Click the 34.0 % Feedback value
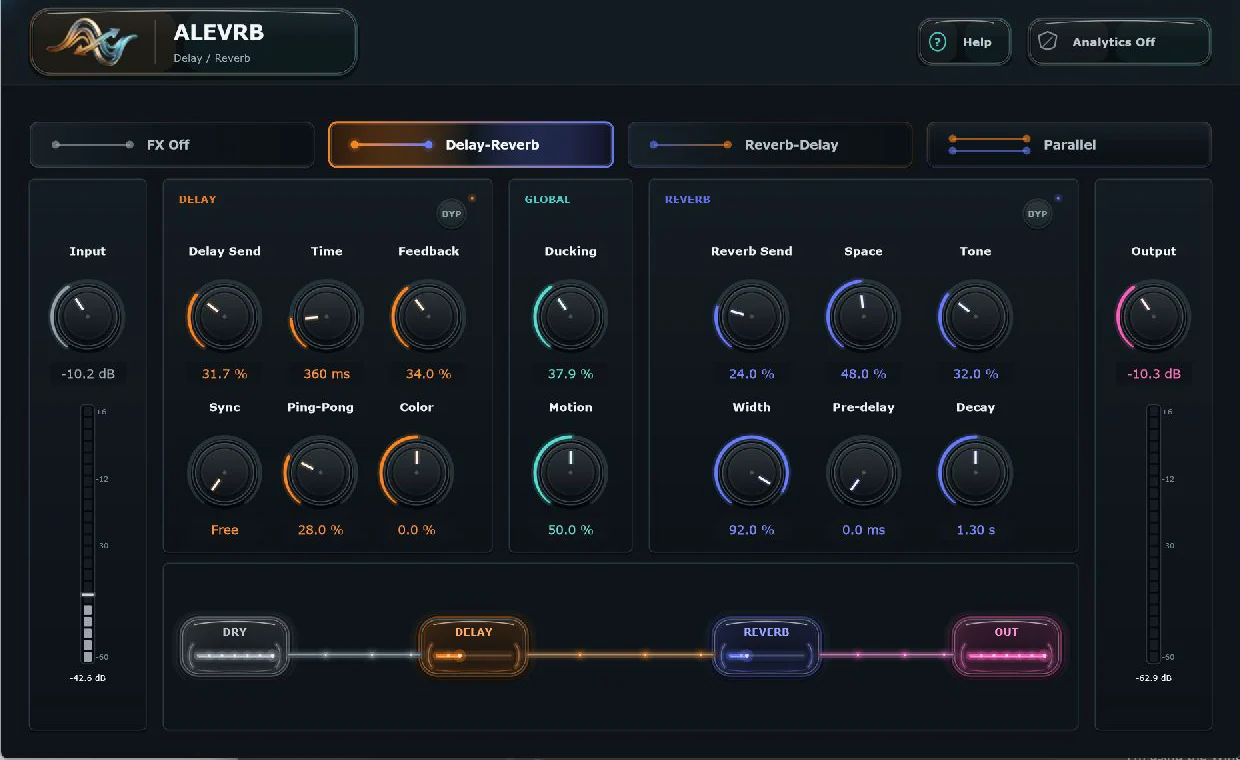 [428, 374]
